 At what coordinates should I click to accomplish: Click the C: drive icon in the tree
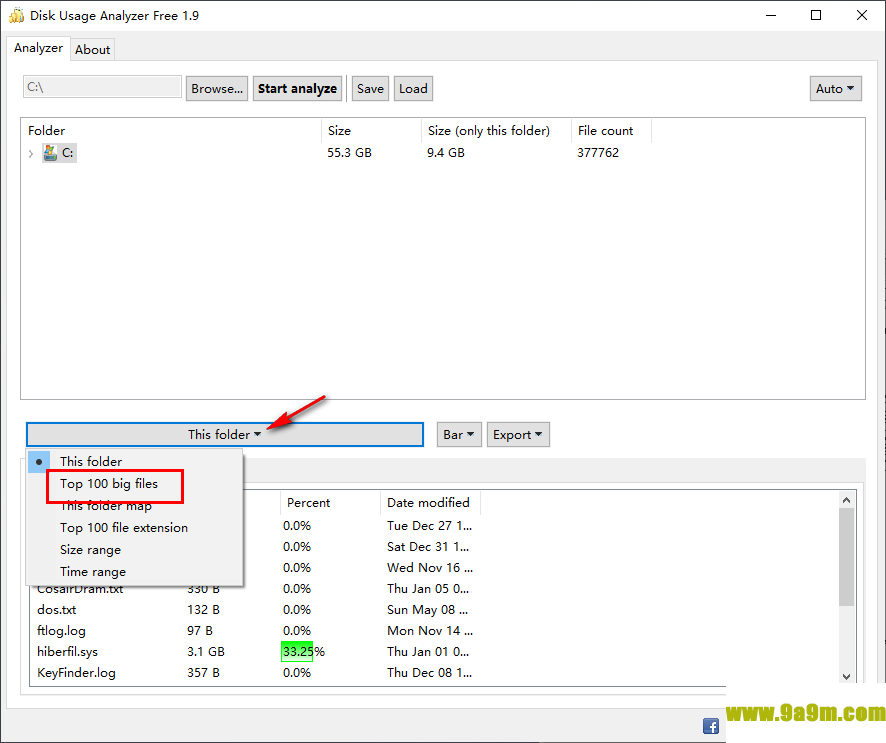tap(50, 153)
